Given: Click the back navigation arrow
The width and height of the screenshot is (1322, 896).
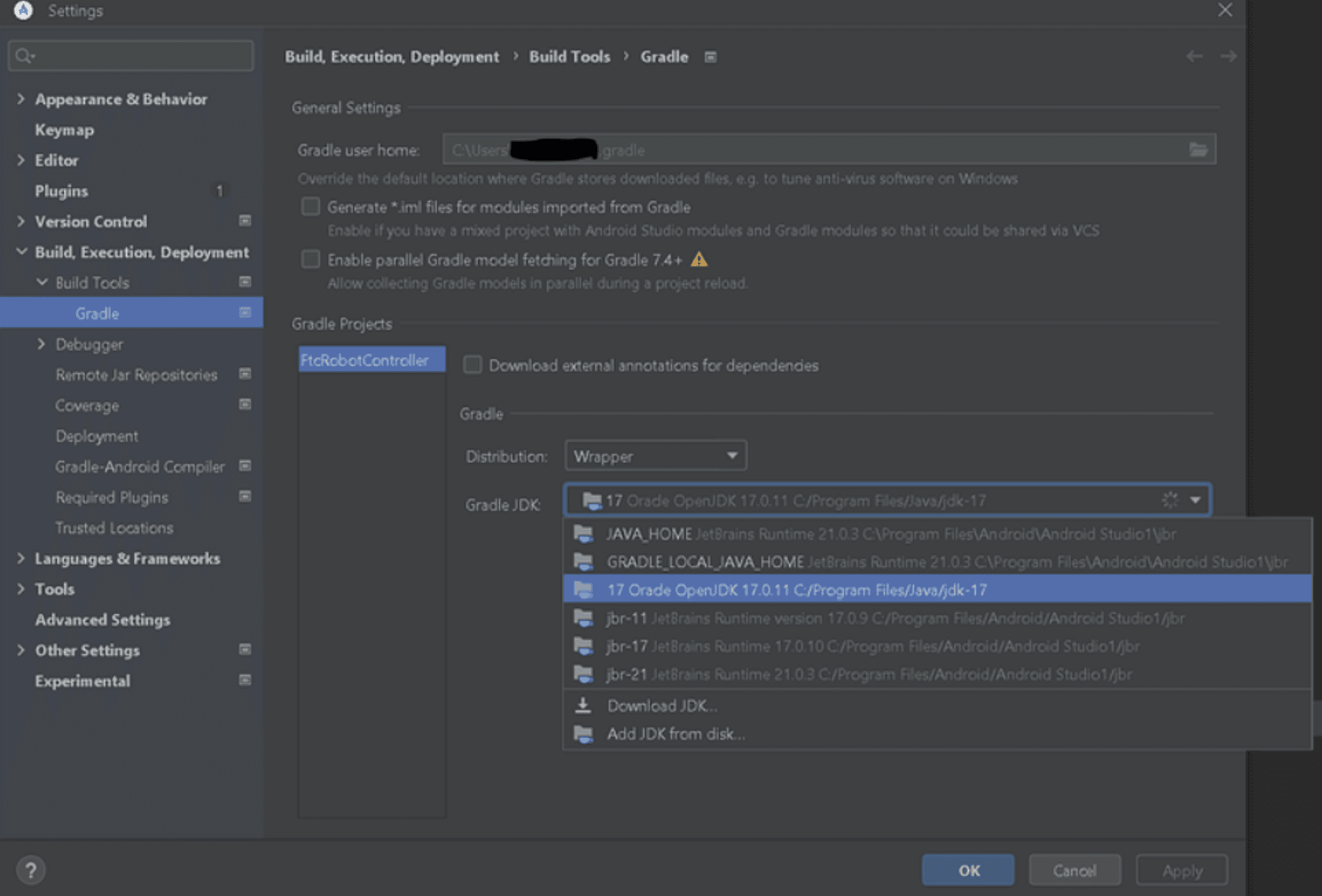Looking at the screenshot, I should click(1194, 57).
